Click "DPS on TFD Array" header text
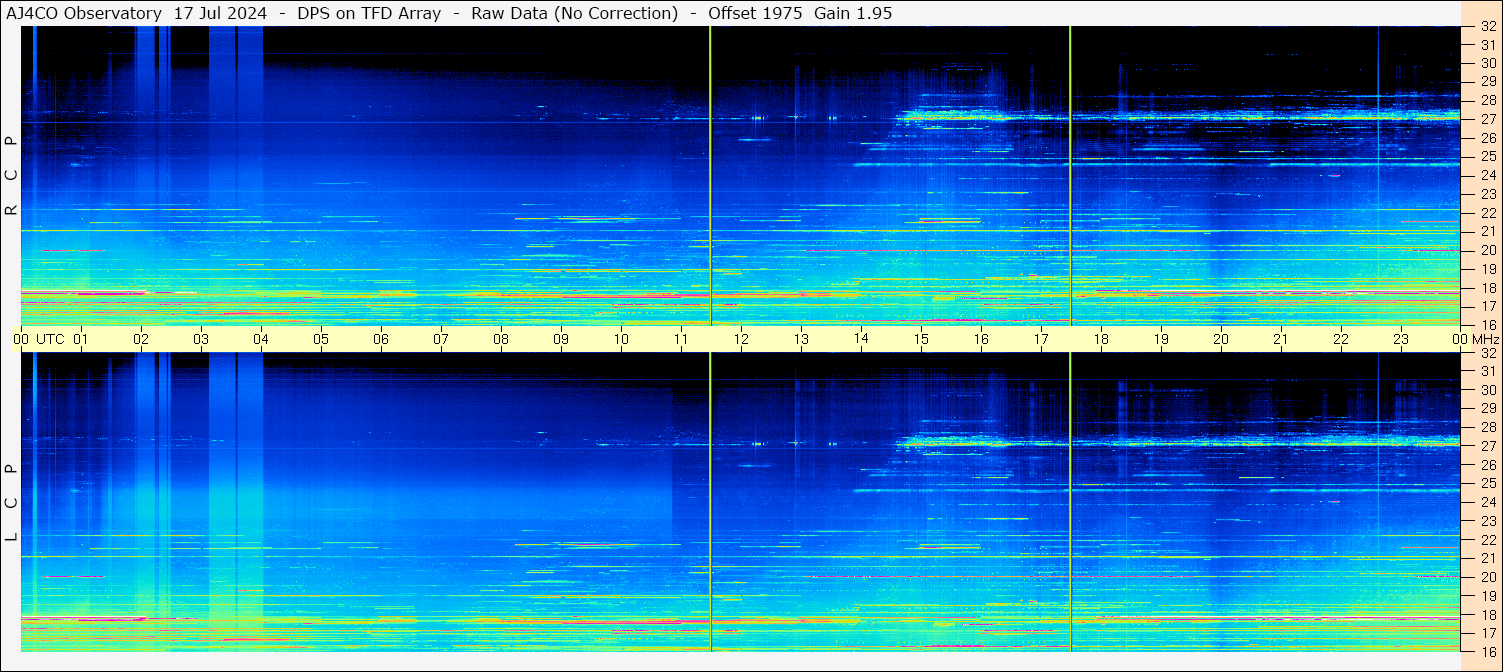The image size is (1503, 672). point(369,13)
